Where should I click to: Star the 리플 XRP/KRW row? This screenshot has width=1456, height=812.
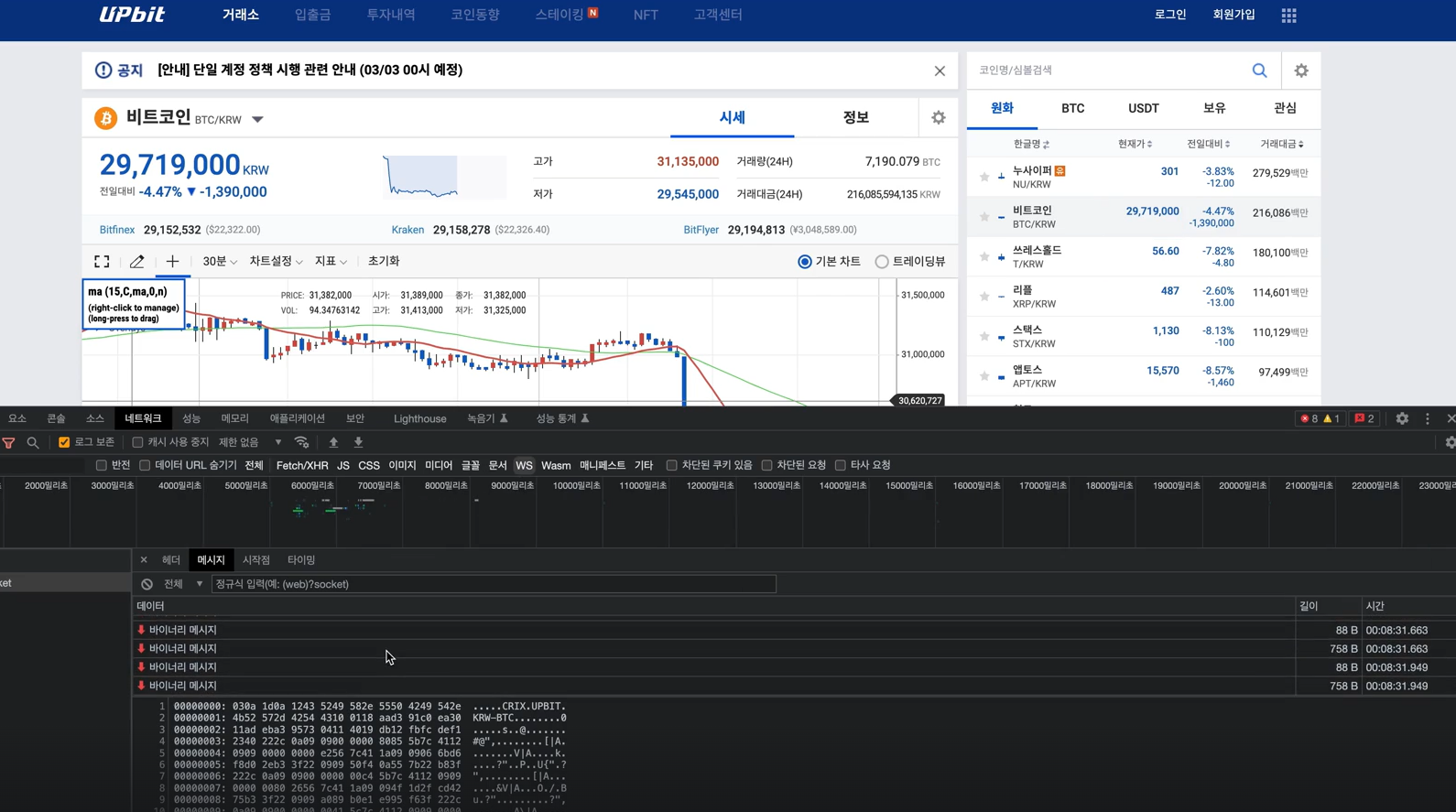(984, 296)
